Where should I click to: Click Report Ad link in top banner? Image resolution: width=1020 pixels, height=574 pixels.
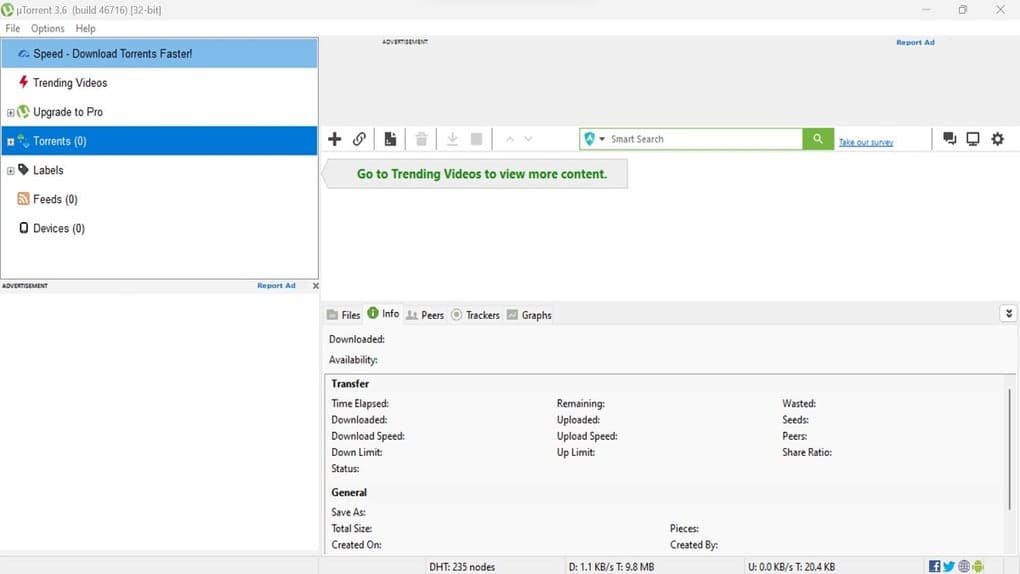[x=915, y=42]
